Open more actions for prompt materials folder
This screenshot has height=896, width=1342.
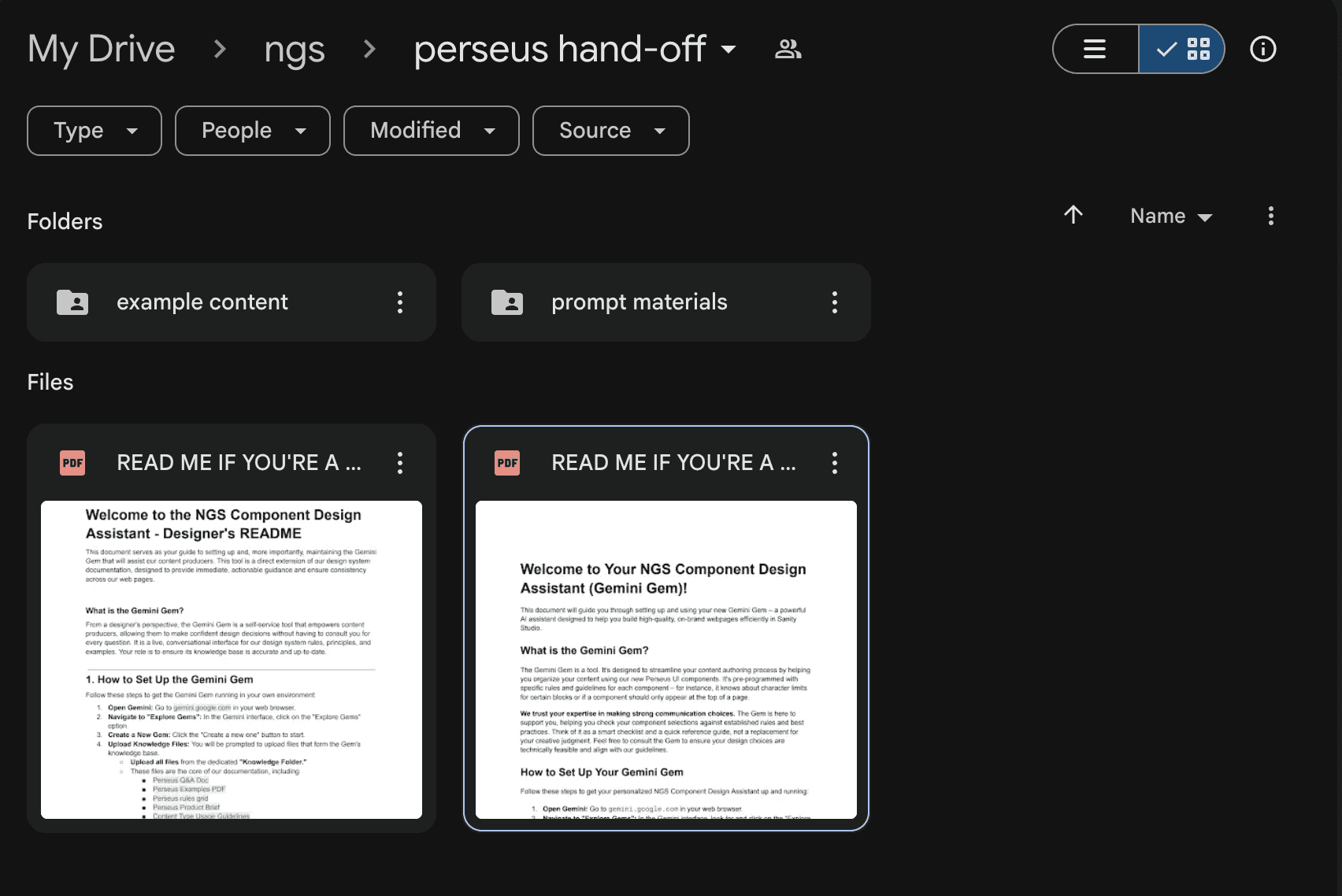835,302
